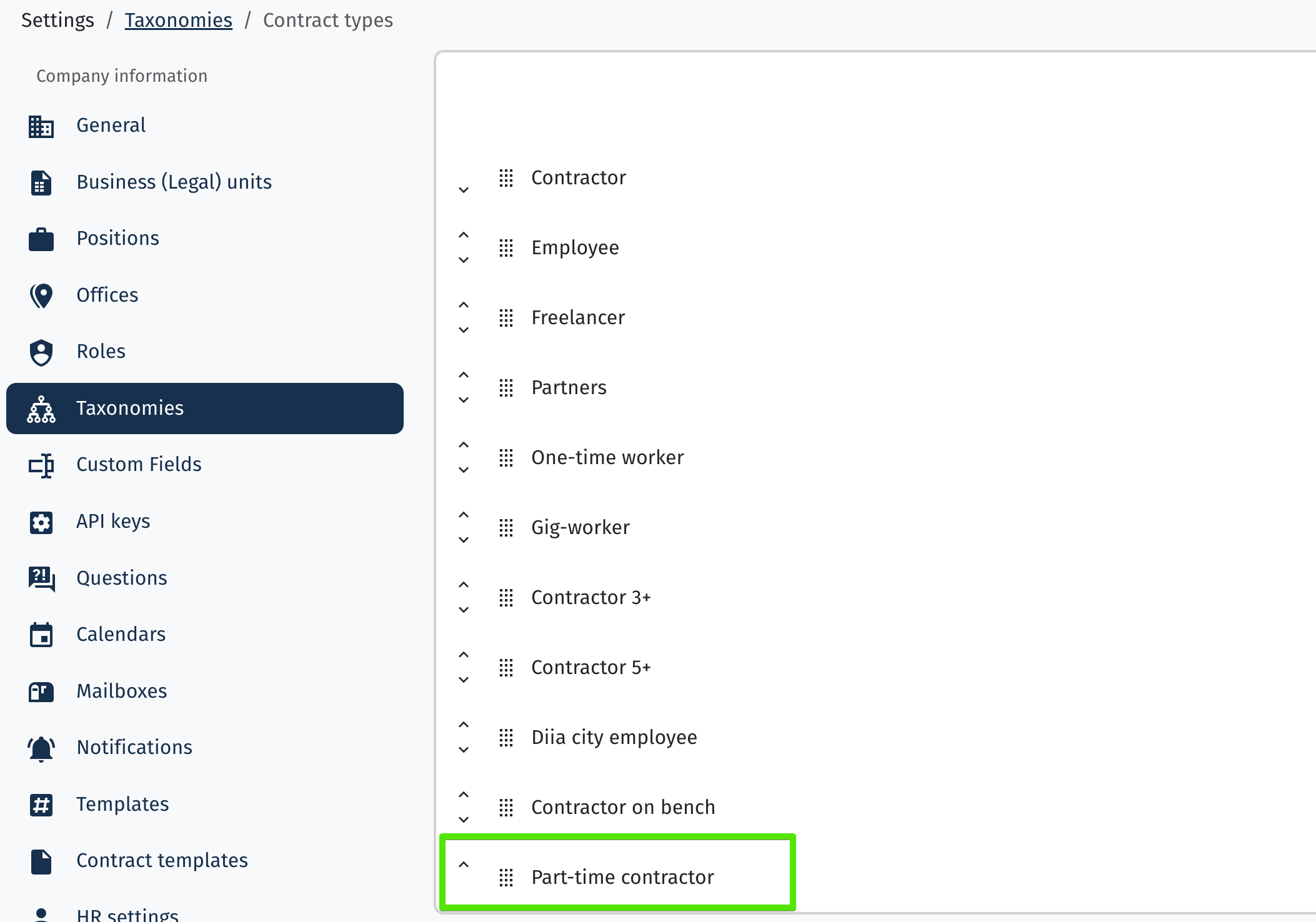This screenshot has height=922, width=1316.
Task: Move Contractor down with the down chevron
Action: pos(464,190)
